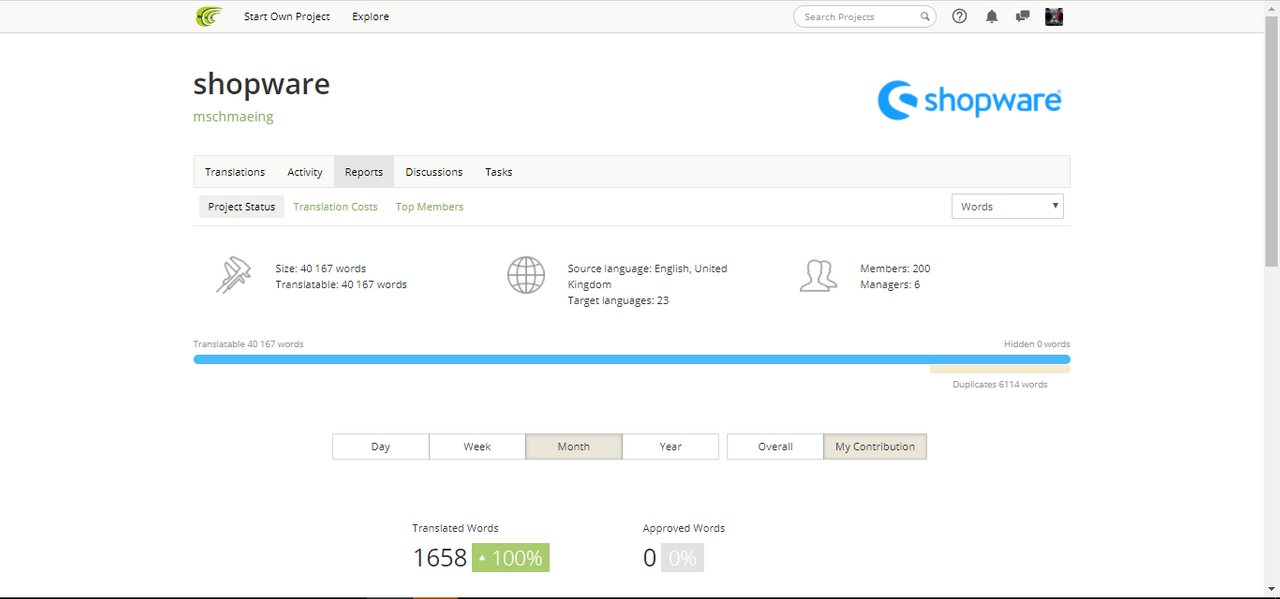Switch to My Contribution view
This screenshot has height=599, width=1280.
point(875,446)
